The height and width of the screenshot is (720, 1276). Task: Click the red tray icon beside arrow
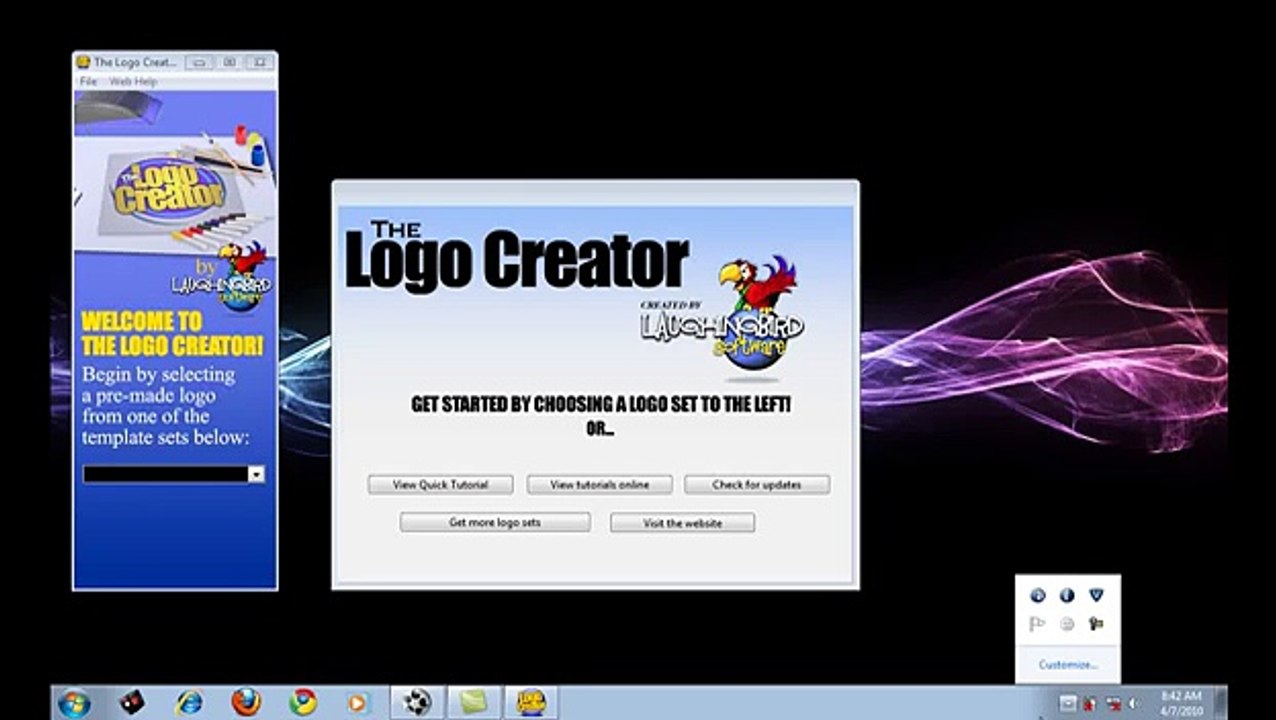pyautogui.click(x=1089, y=703)
